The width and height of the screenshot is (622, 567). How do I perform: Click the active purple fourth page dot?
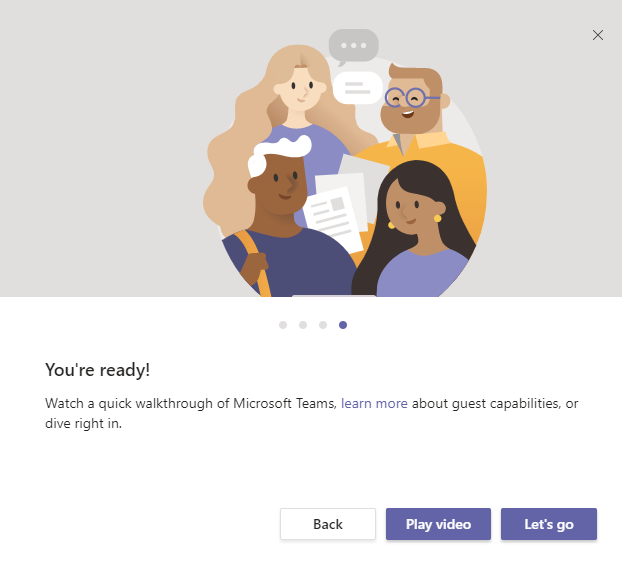(x=343, y=325)
